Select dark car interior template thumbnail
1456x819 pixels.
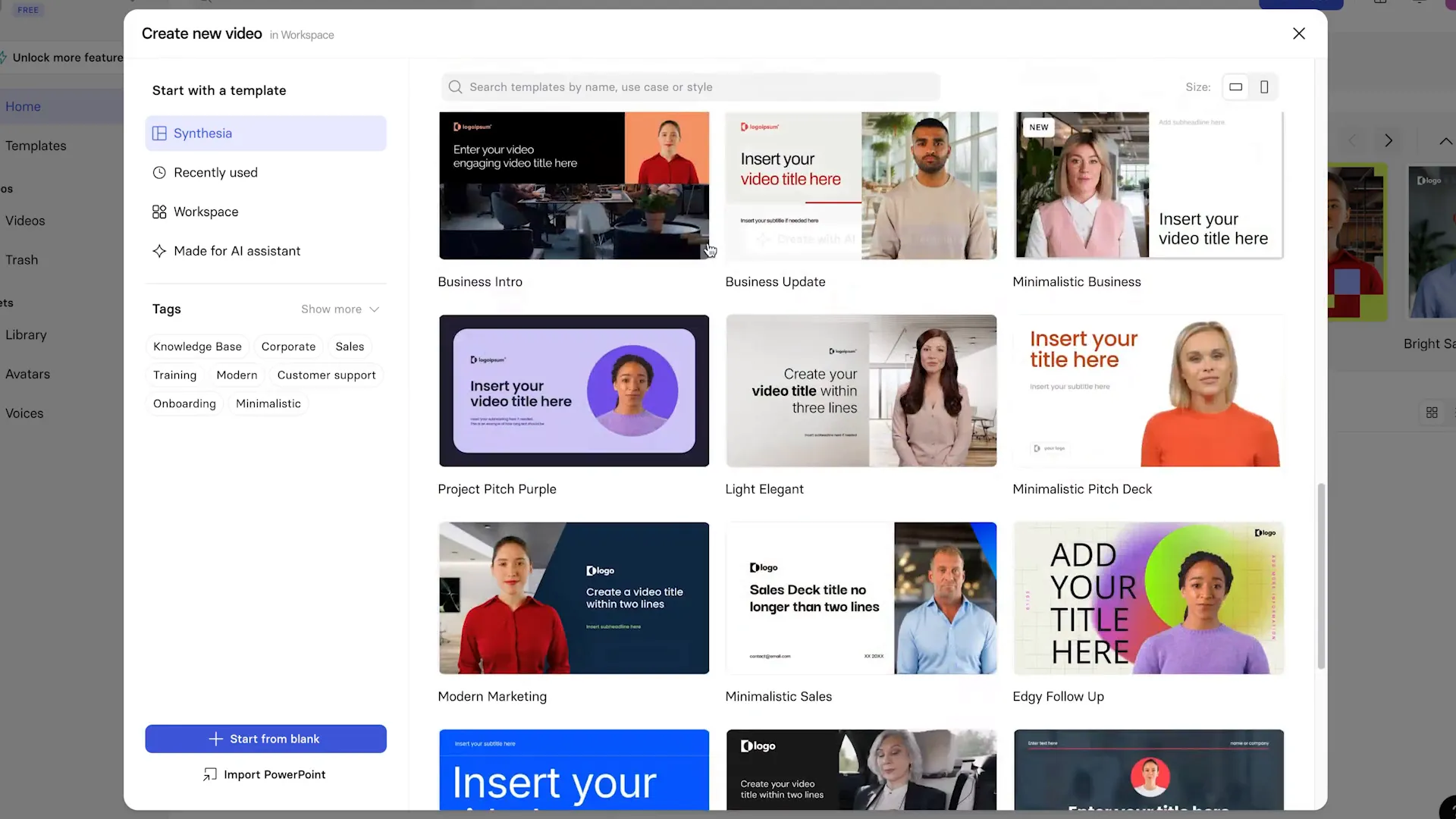point(861,770)
